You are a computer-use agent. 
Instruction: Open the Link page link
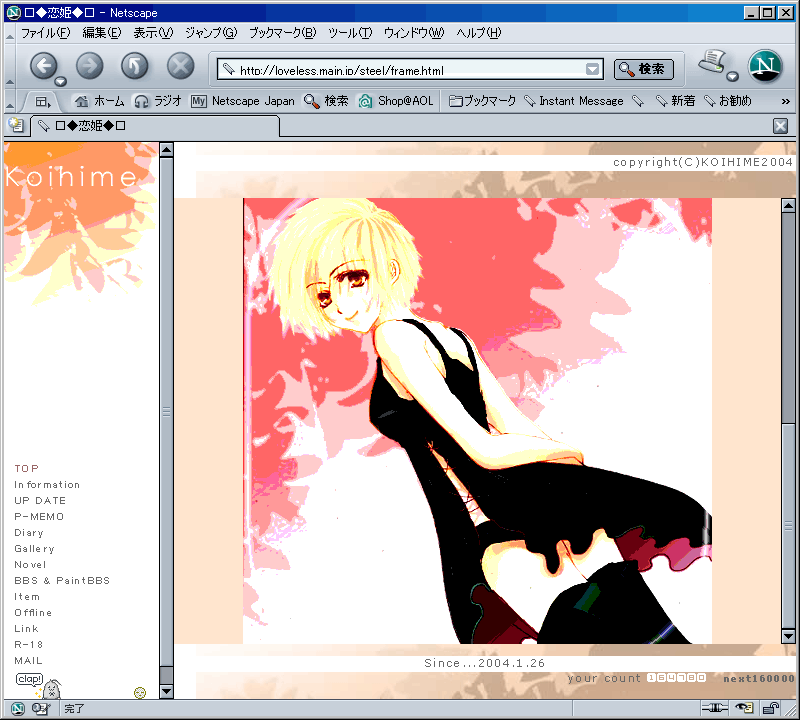coord(27,629)
